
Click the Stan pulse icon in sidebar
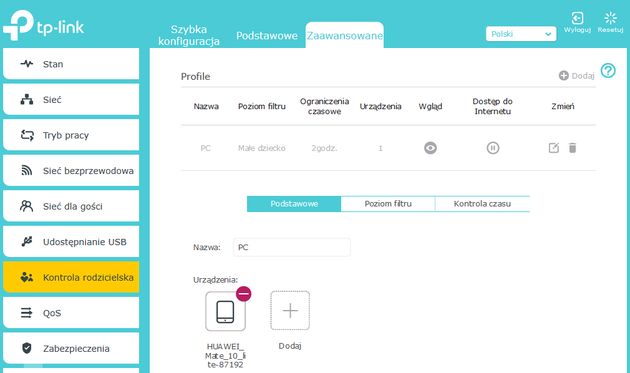(27, 64)
